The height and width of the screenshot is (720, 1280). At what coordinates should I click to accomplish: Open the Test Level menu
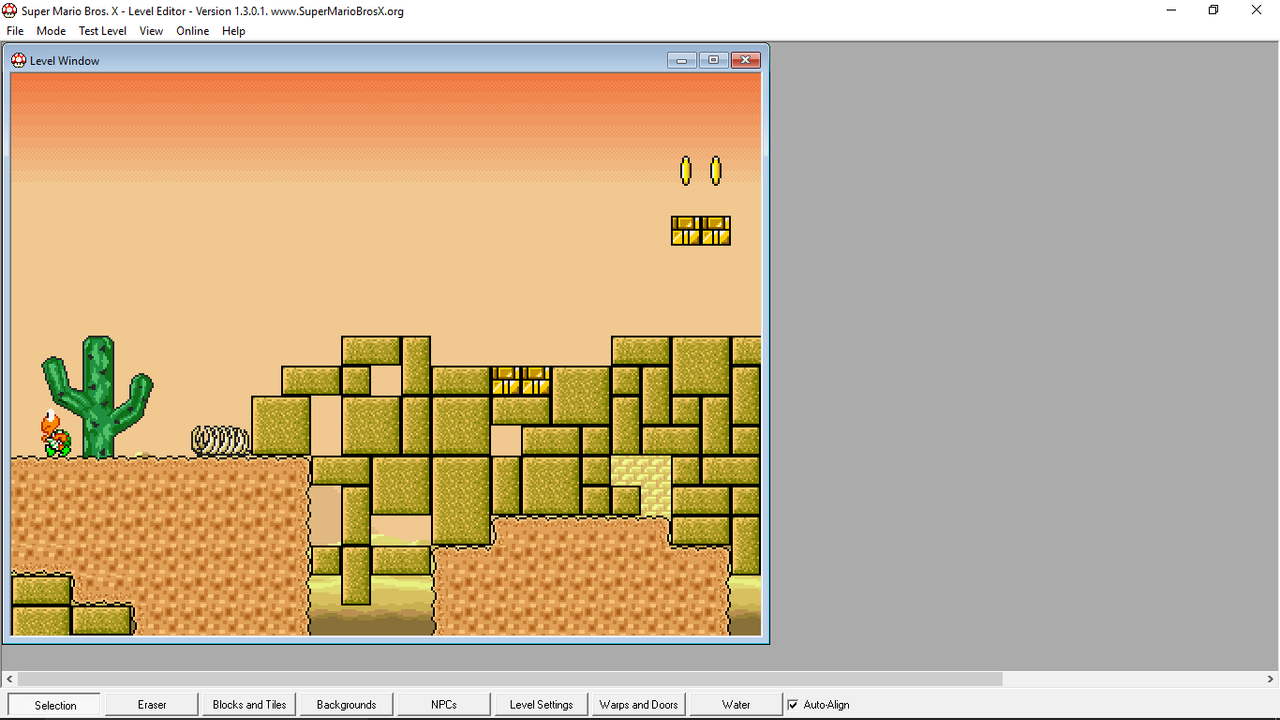[102, 31]
